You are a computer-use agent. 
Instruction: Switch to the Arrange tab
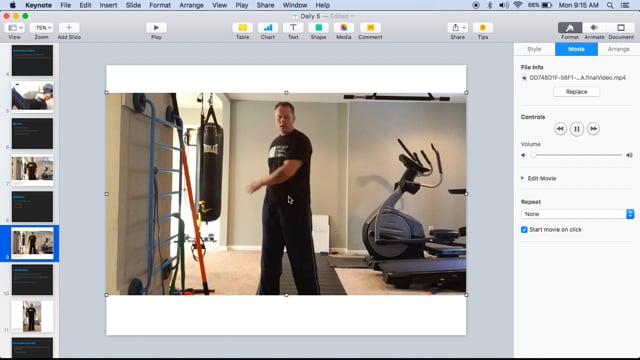619,49
